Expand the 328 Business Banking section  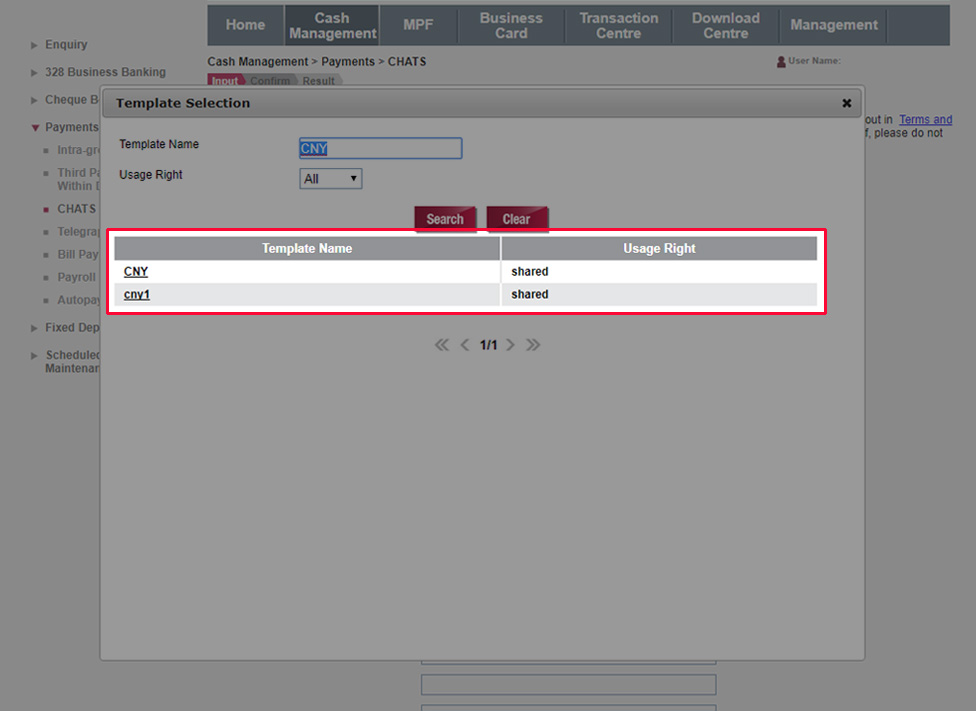tap(104, 72)
